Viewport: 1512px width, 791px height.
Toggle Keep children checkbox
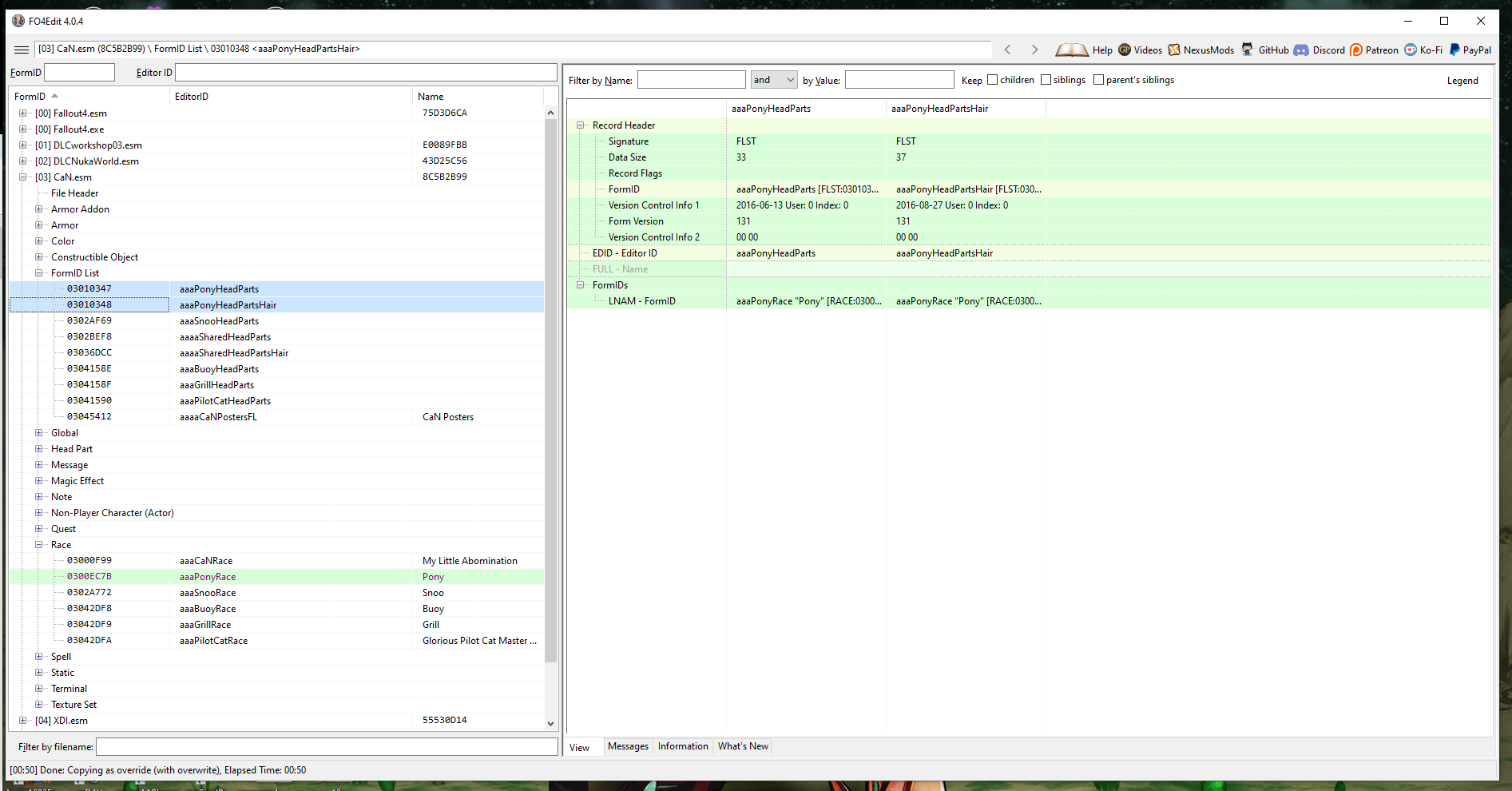[x=993, y=80]
